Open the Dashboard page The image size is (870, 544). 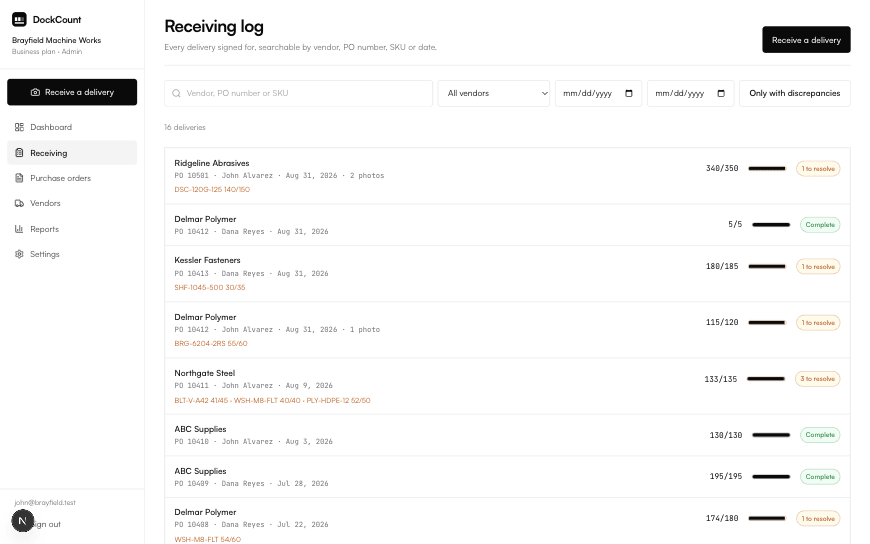point(72,127)
